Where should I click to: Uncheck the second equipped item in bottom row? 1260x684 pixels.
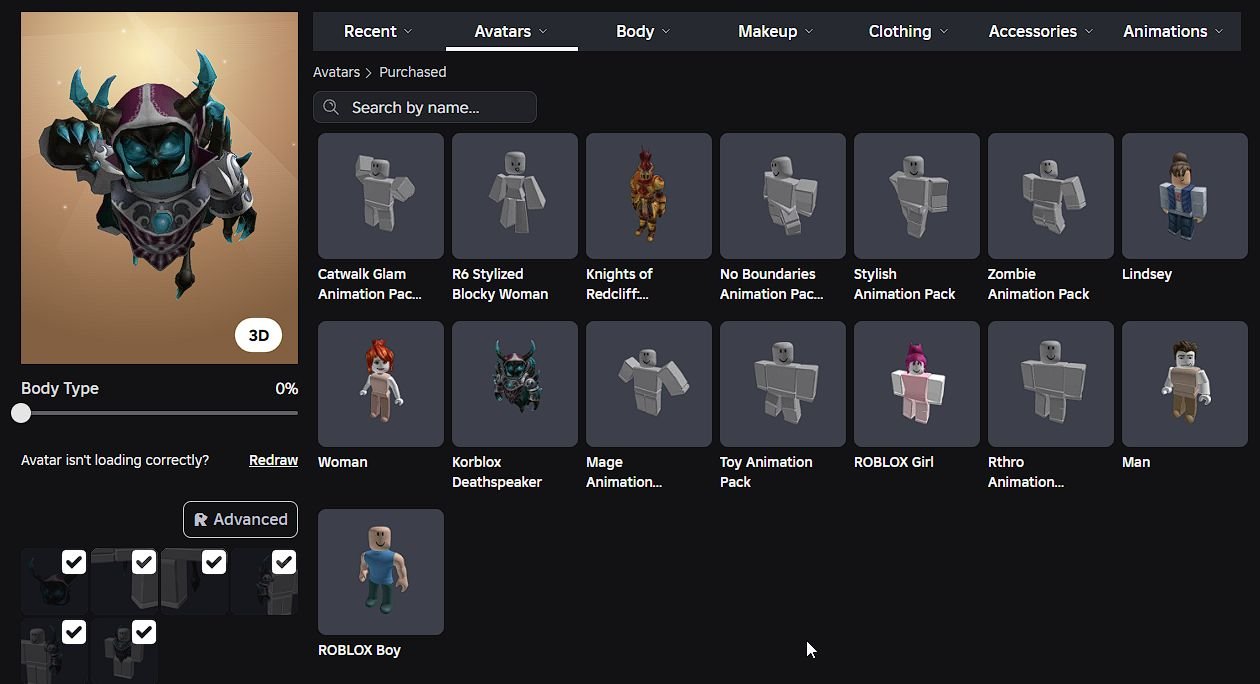(x=144, y=632)
